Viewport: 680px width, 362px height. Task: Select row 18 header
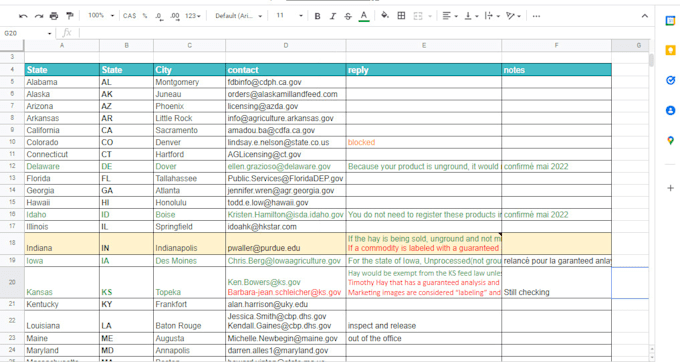click(x=12, y=243)
